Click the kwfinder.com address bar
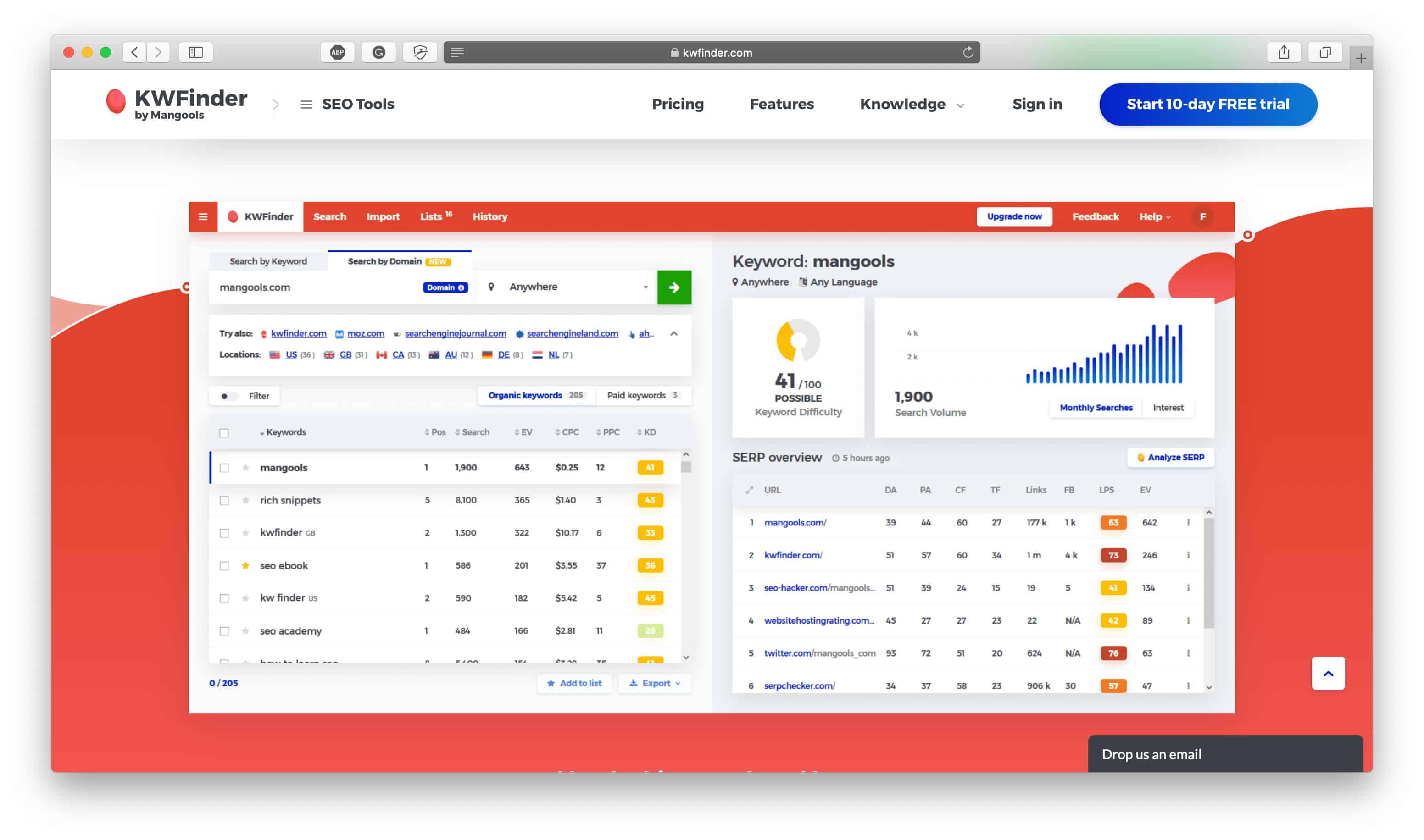The height and width of the screenshot is (840, 1424). click(712, 53)
